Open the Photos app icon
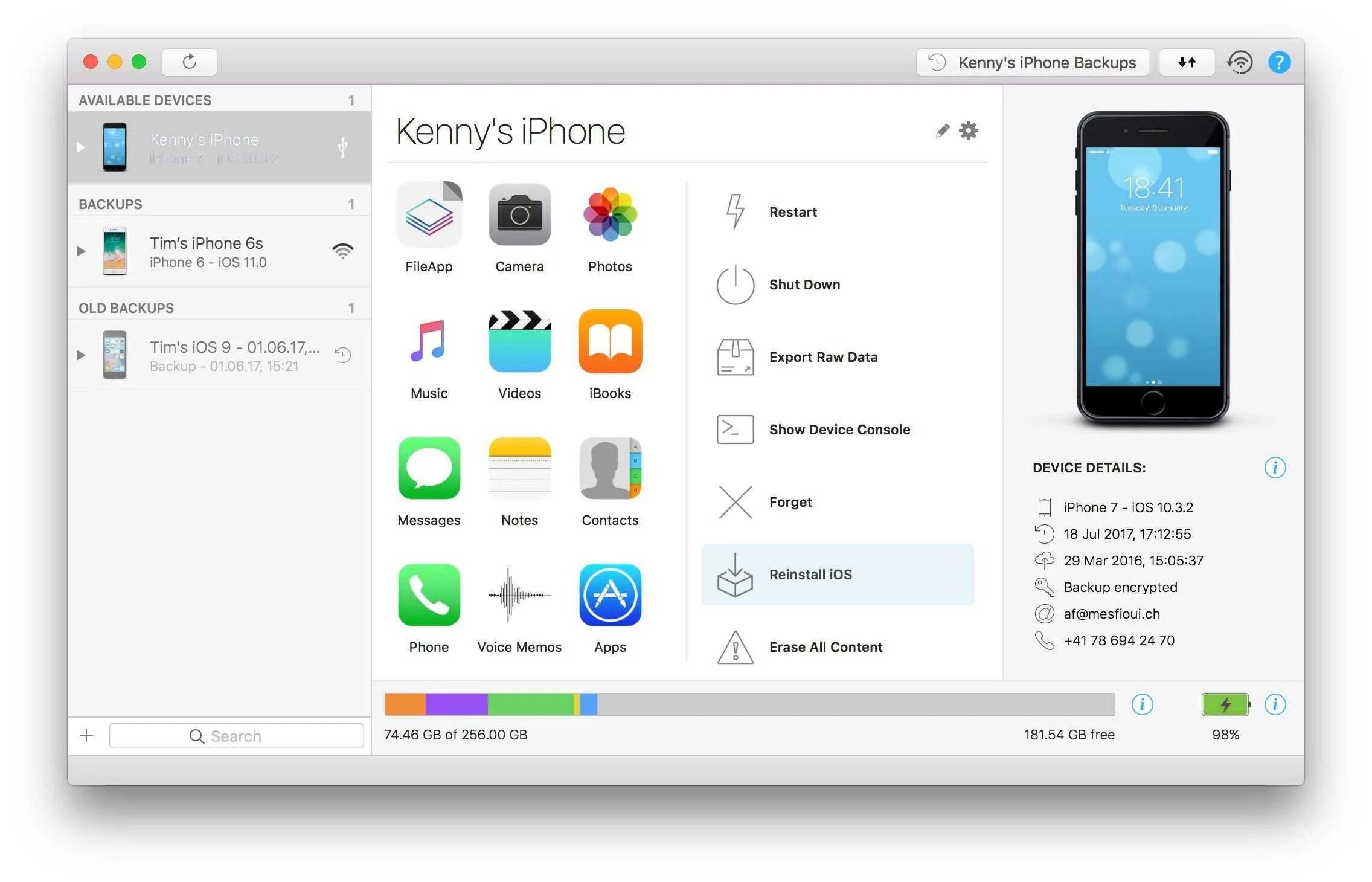The height and width of the screenshot is (882, 1372). [609, 219]
